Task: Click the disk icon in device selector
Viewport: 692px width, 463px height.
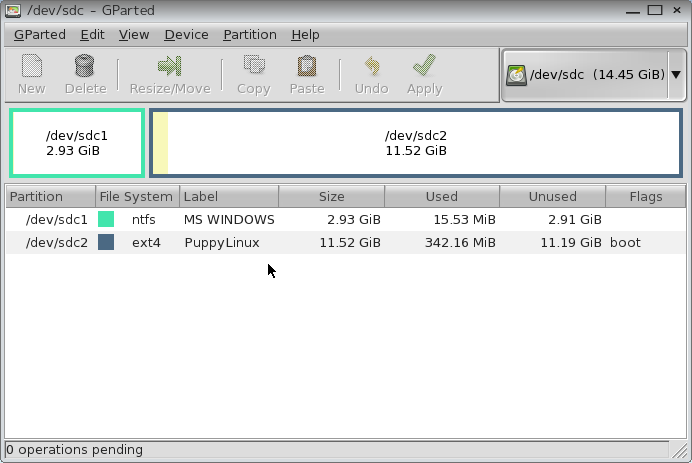Action: 516,75
